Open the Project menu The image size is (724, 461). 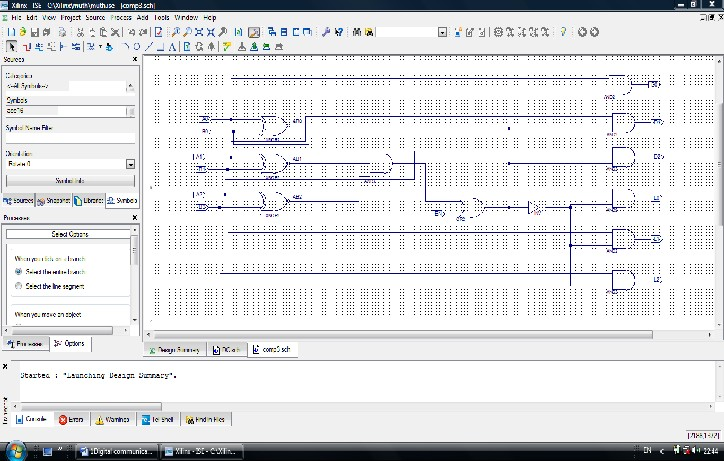tap(71, 18)
